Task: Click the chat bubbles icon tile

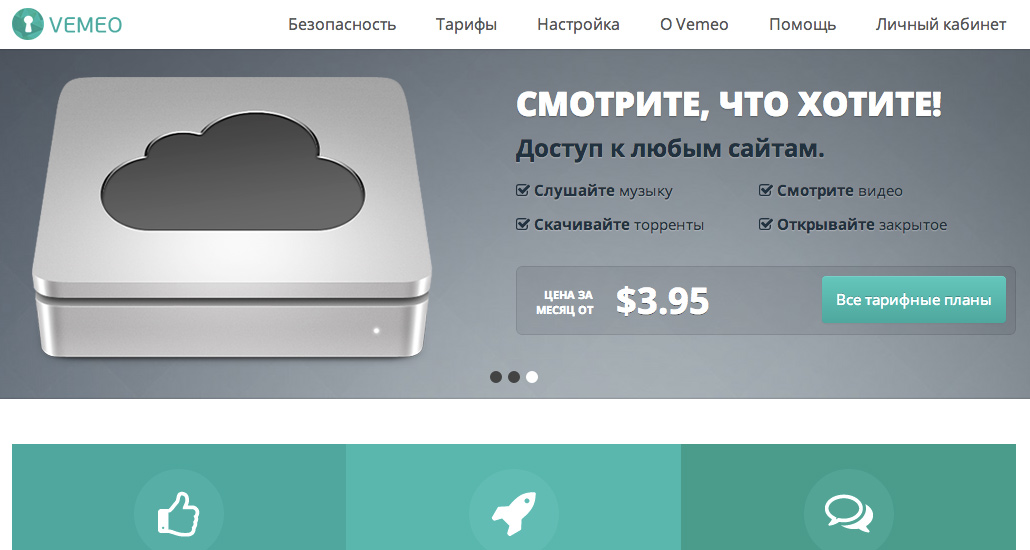Action: [x=849, y=497]
